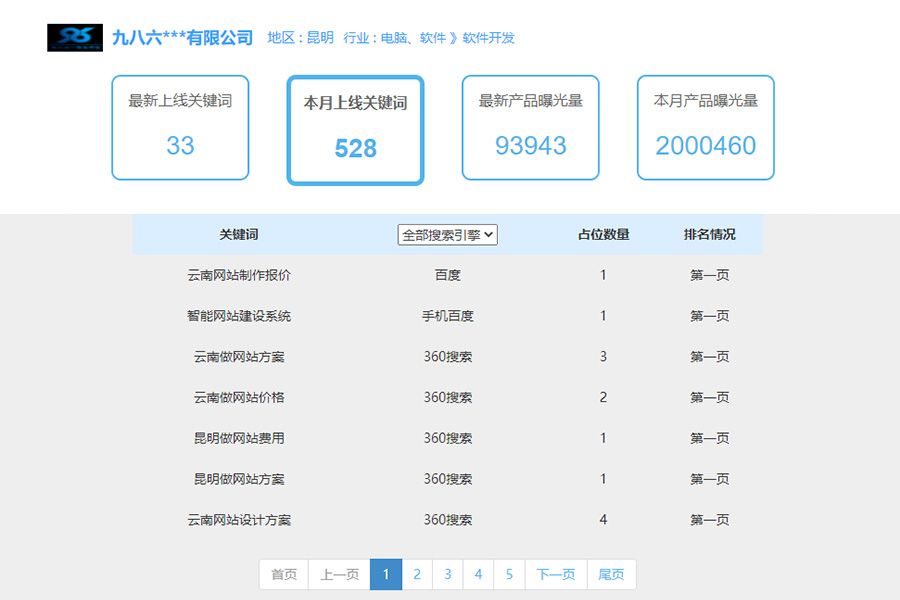This screenshot has width=900, height=600.
Task: Click the 最新上线关键词 card showing 33
Action: pyautogui.click(x=179, y=127)
